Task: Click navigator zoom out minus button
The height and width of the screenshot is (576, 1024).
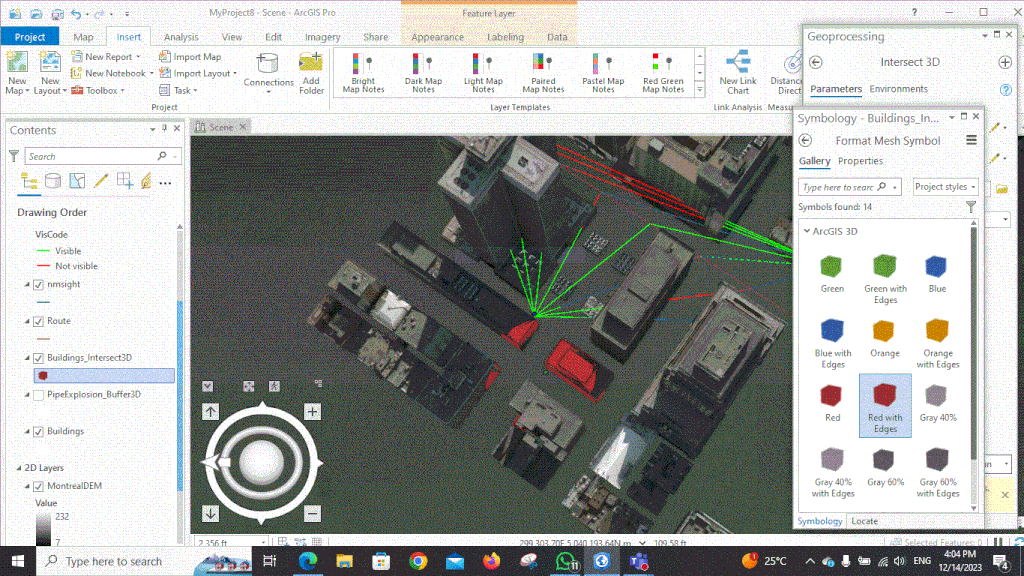Action: pos(312,513)
